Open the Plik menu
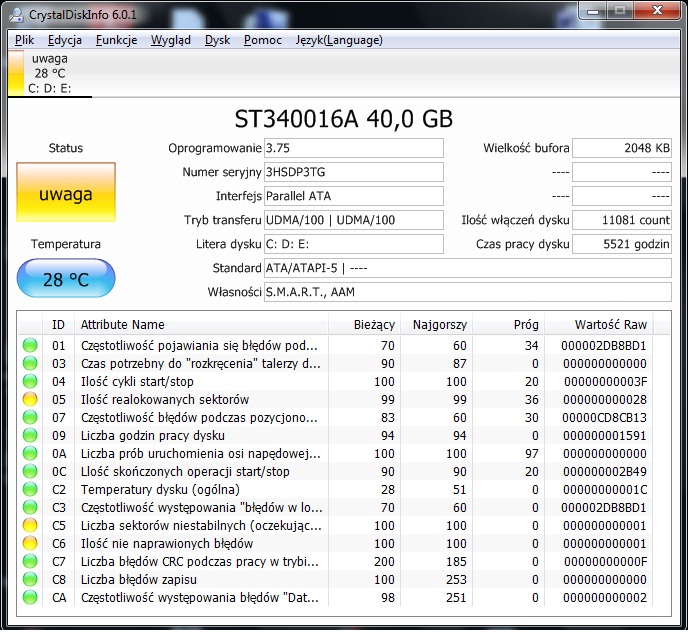 pyautogui.click(x=24, y=40)
